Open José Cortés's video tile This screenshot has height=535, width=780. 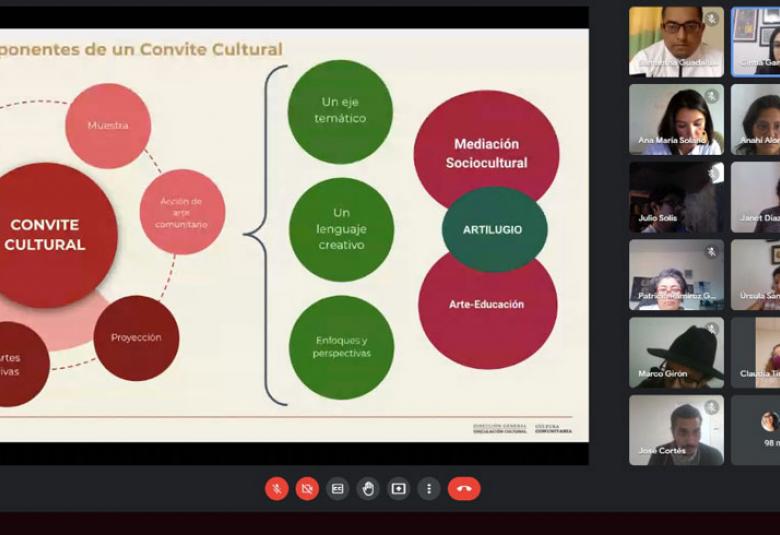[676, 430]
